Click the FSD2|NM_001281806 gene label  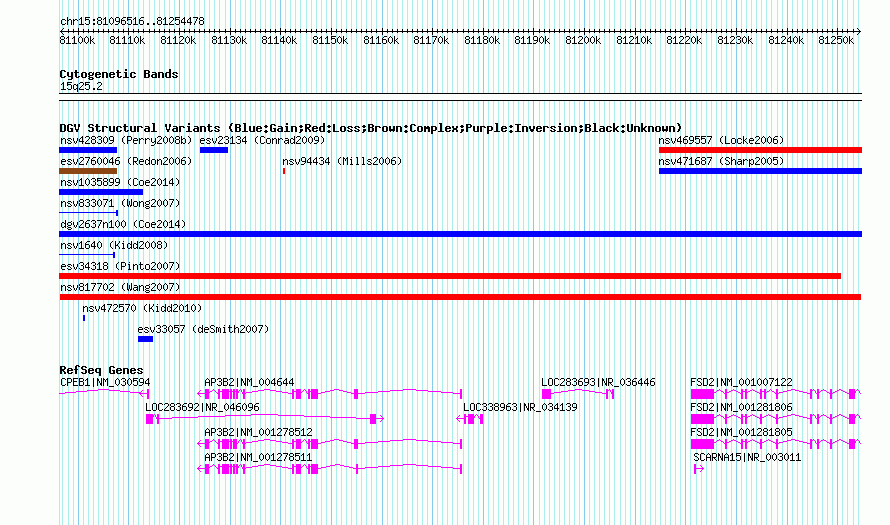pyautogui.click(x=741, y=408)
